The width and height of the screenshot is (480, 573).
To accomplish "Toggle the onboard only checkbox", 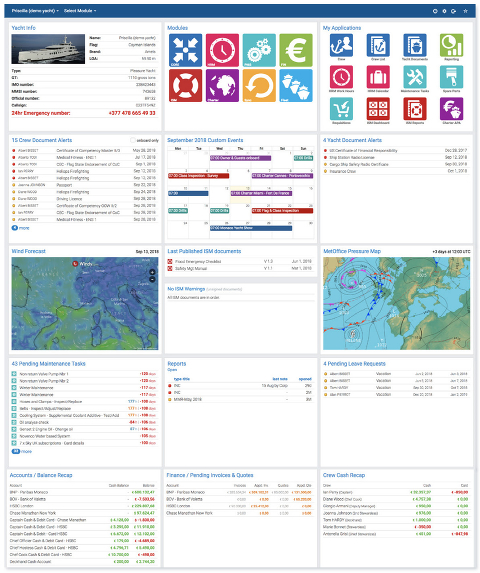I will [133, 140].
